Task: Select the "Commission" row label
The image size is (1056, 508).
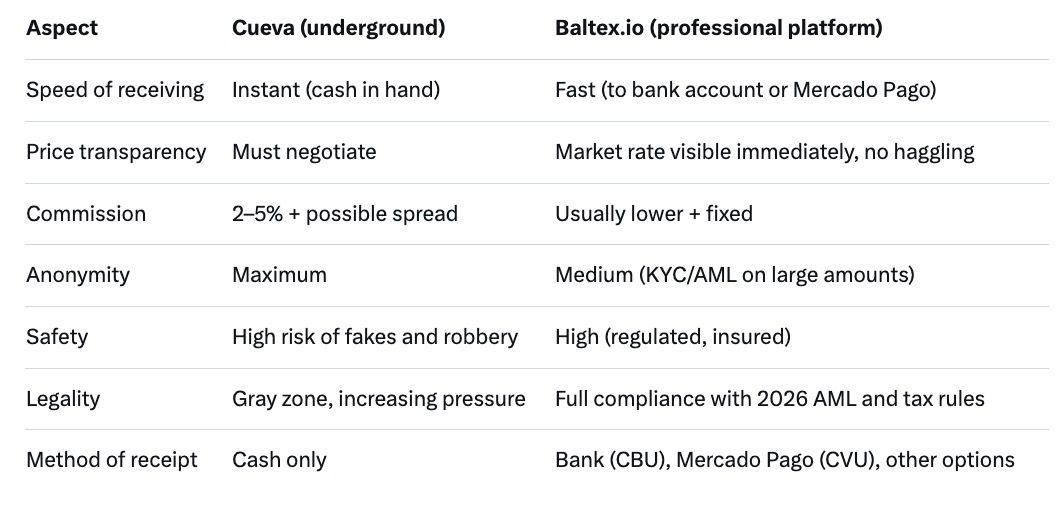Action: (x=86, y=214)
